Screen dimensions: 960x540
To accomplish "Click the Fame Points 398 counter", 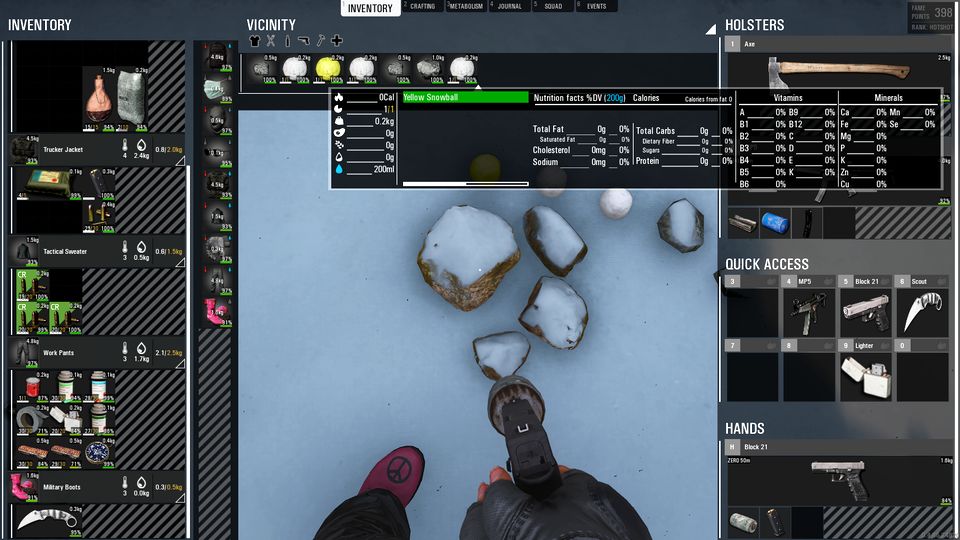I will coord(931,13).
